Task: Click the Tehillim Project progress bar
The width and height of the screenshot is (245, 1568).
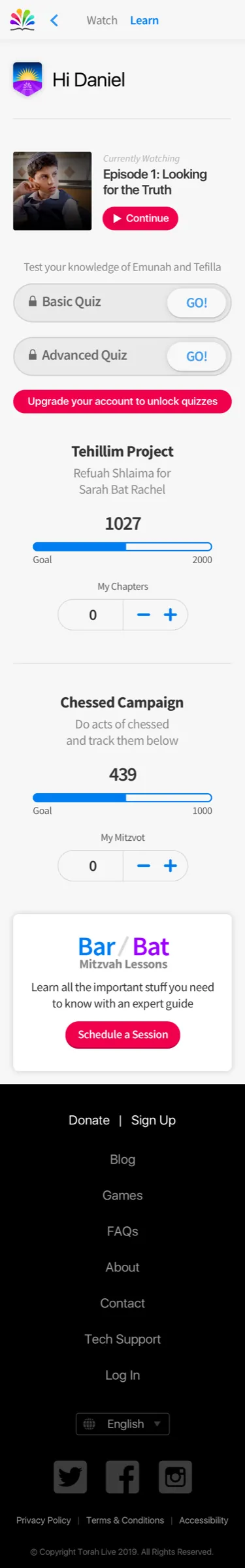Action: (x=122, y=547)
